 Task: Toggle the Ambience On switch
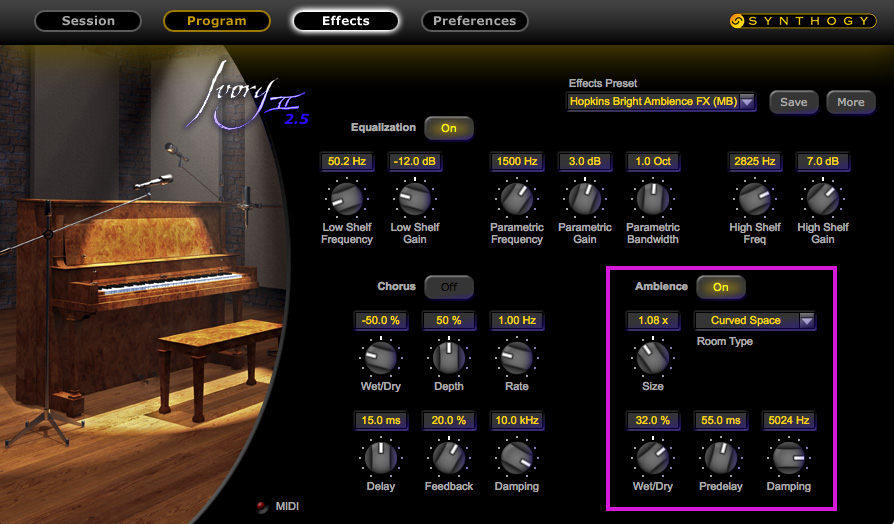[x=721, y=287]
